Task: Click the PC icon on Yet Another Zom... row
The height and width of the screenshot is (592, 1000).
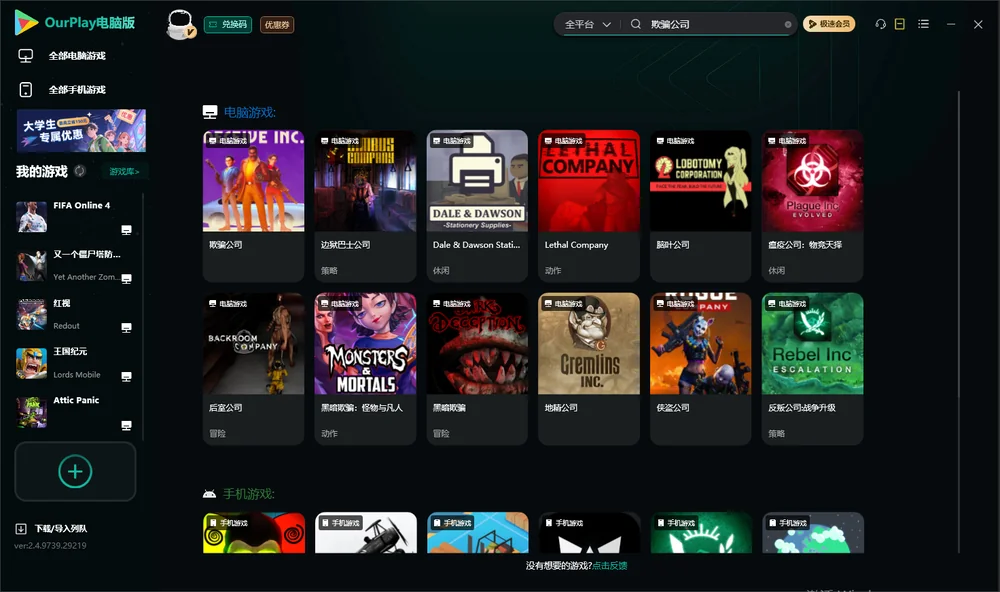Action: [x=126, y=279]
